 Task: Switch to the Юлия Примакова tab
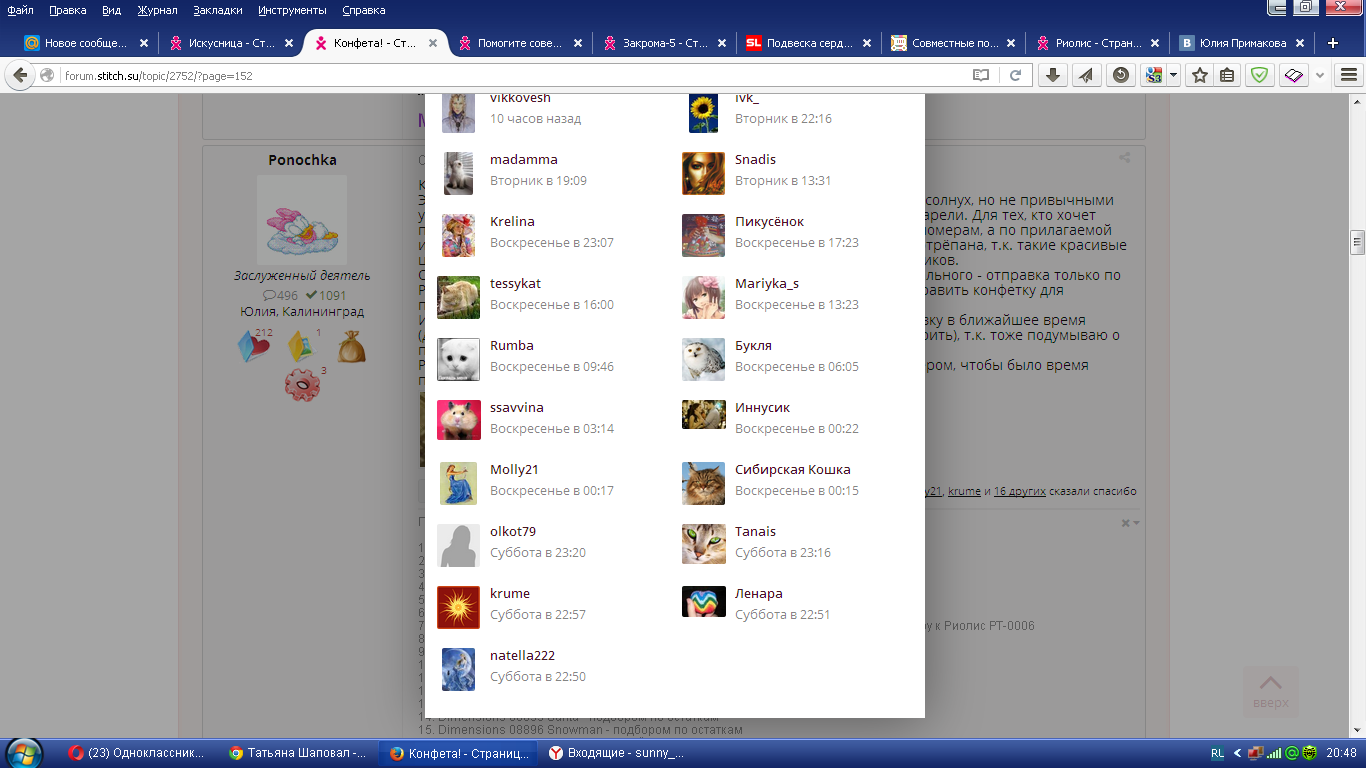1243,43
